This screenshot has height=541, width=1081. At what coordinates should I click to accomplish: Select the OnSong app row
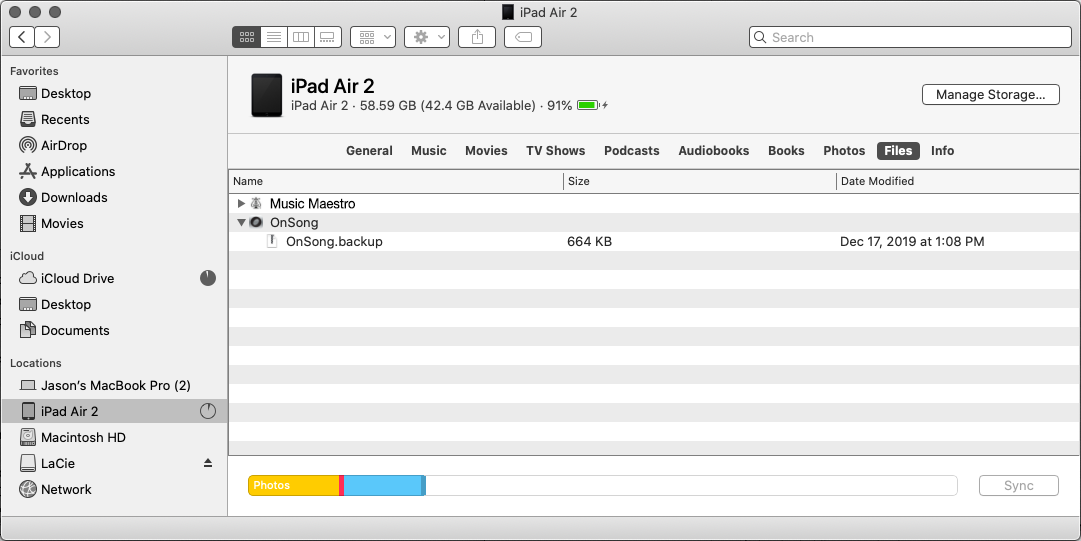pyautogui.click(x=654, y=223)
